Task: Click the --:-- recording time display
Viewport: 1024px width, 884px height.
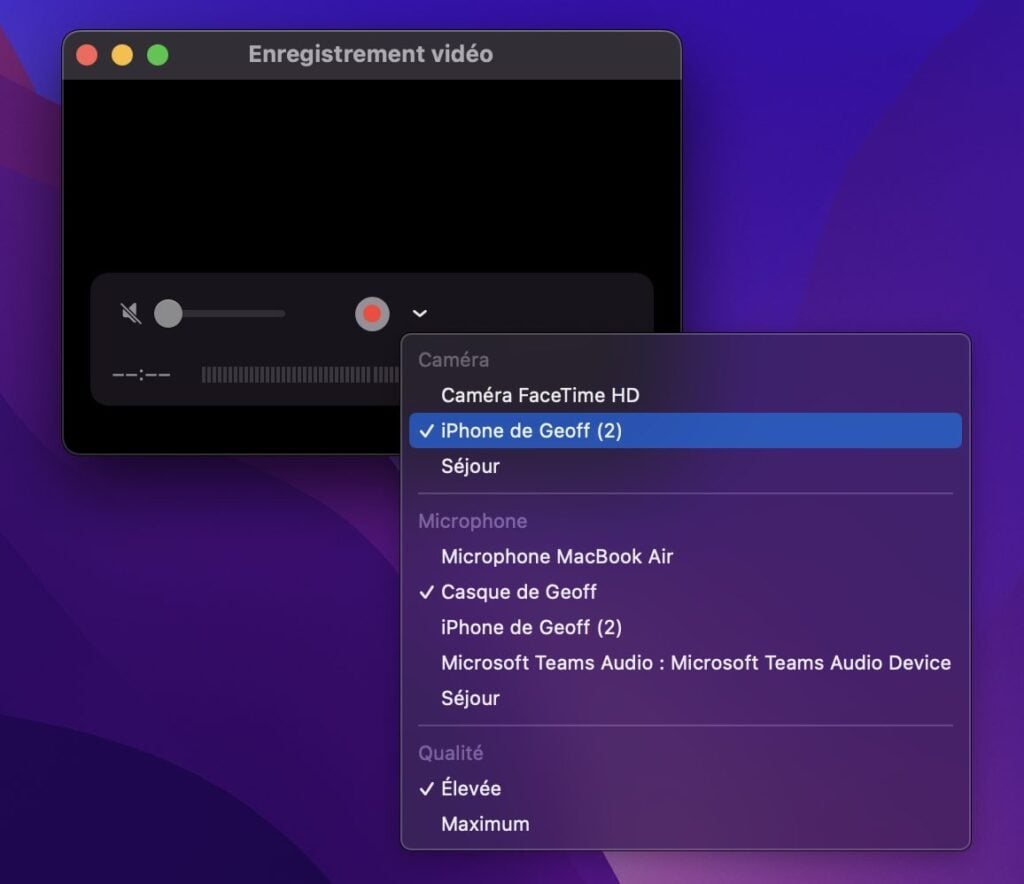Action: (x=141, y=375)
